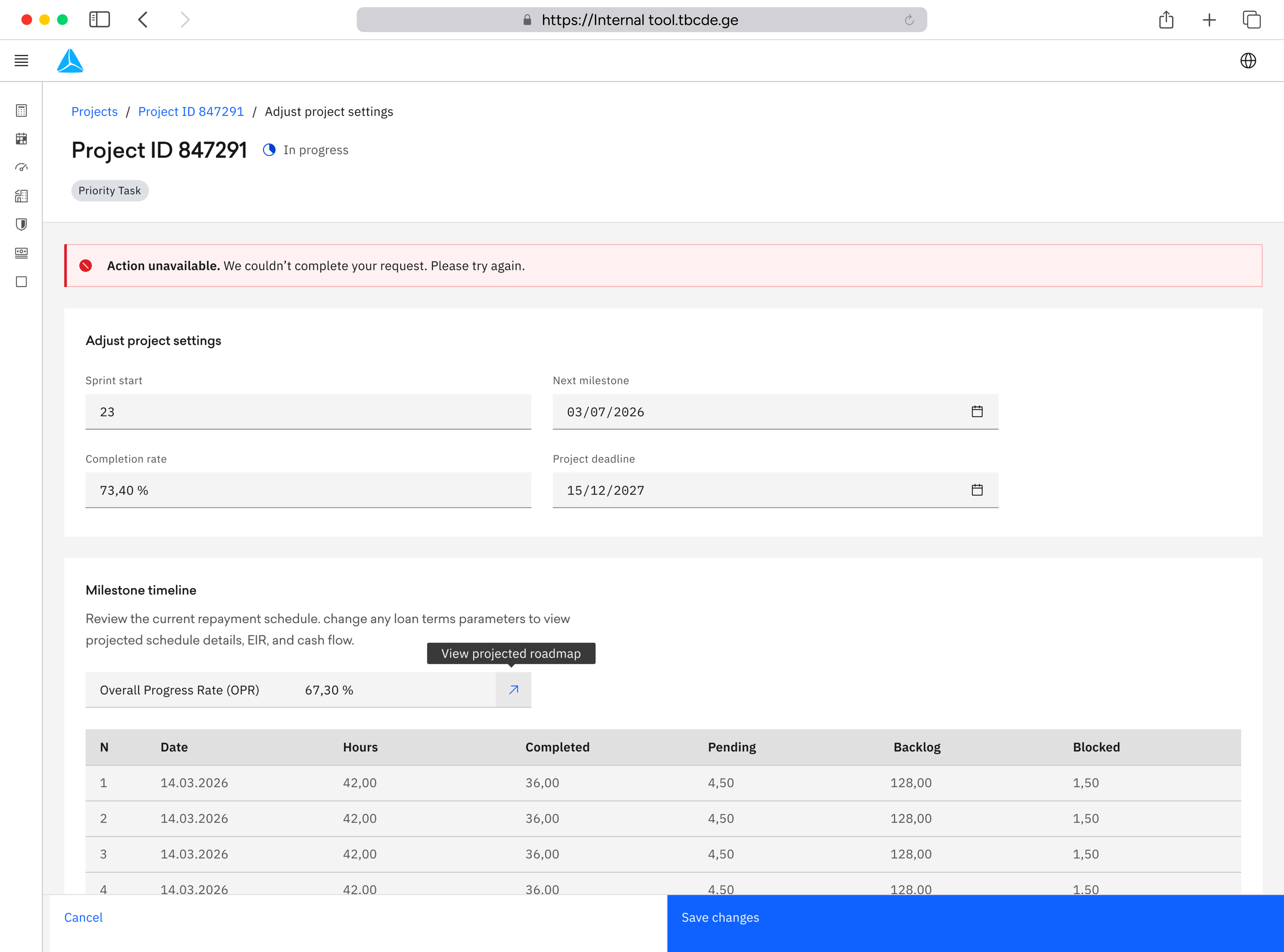Click the blue triangle app logo
Image resolution: width=1284 pixels, height=952 pixels.
point(70,60)
